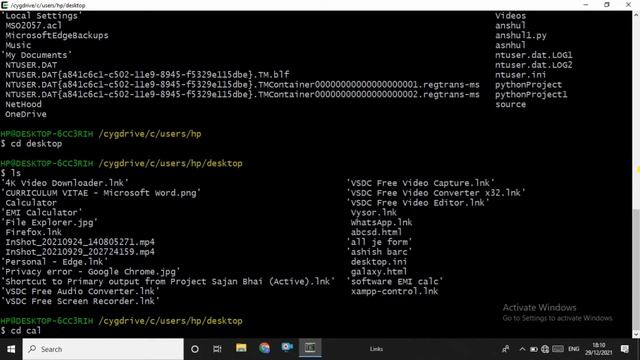This screenshot has width=640, height=360.
Task: Click the 'ashish barc' entry
Action: point(379,252)
